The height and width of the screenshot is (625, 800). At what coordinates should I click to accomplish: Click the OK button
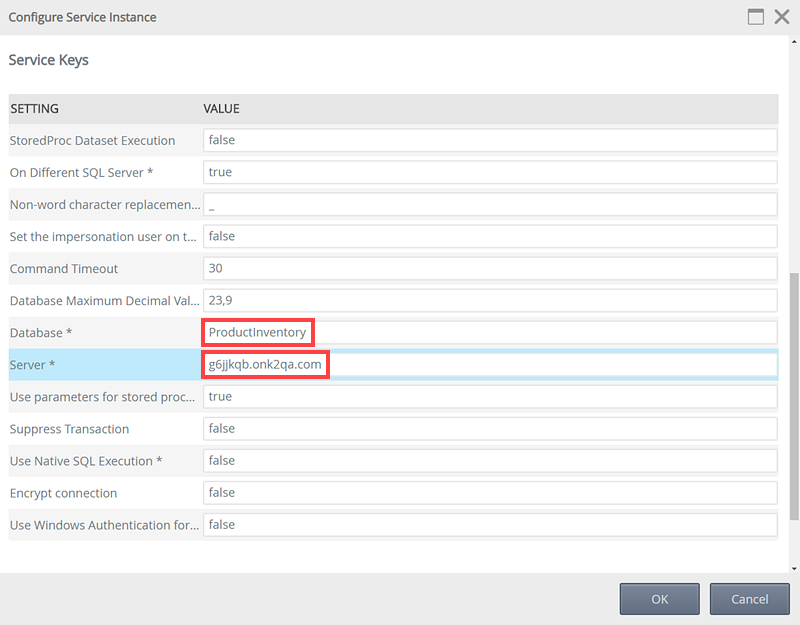(659, 599)
